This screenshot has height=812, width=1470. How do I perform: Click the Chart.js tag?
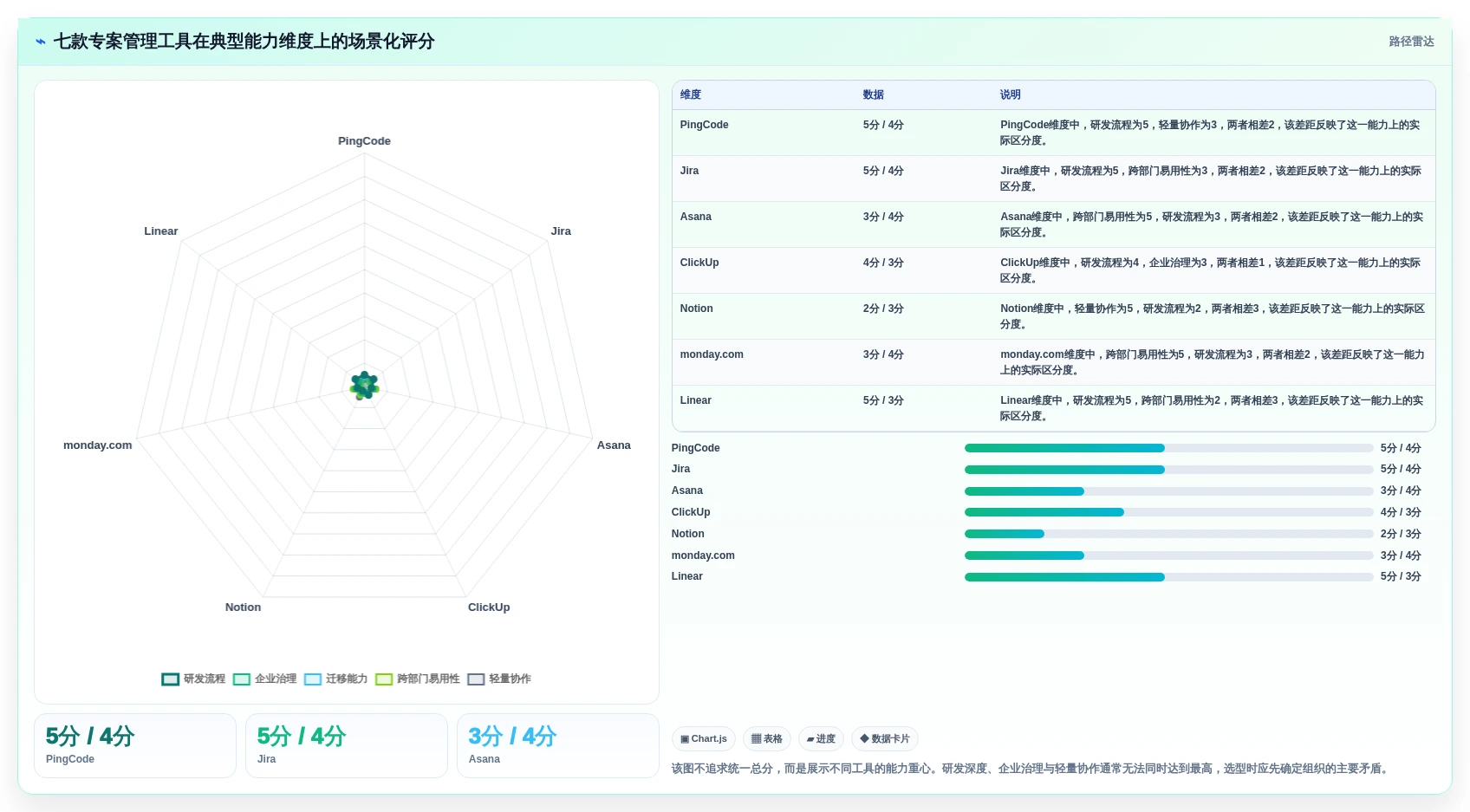[x=704, y=739]
